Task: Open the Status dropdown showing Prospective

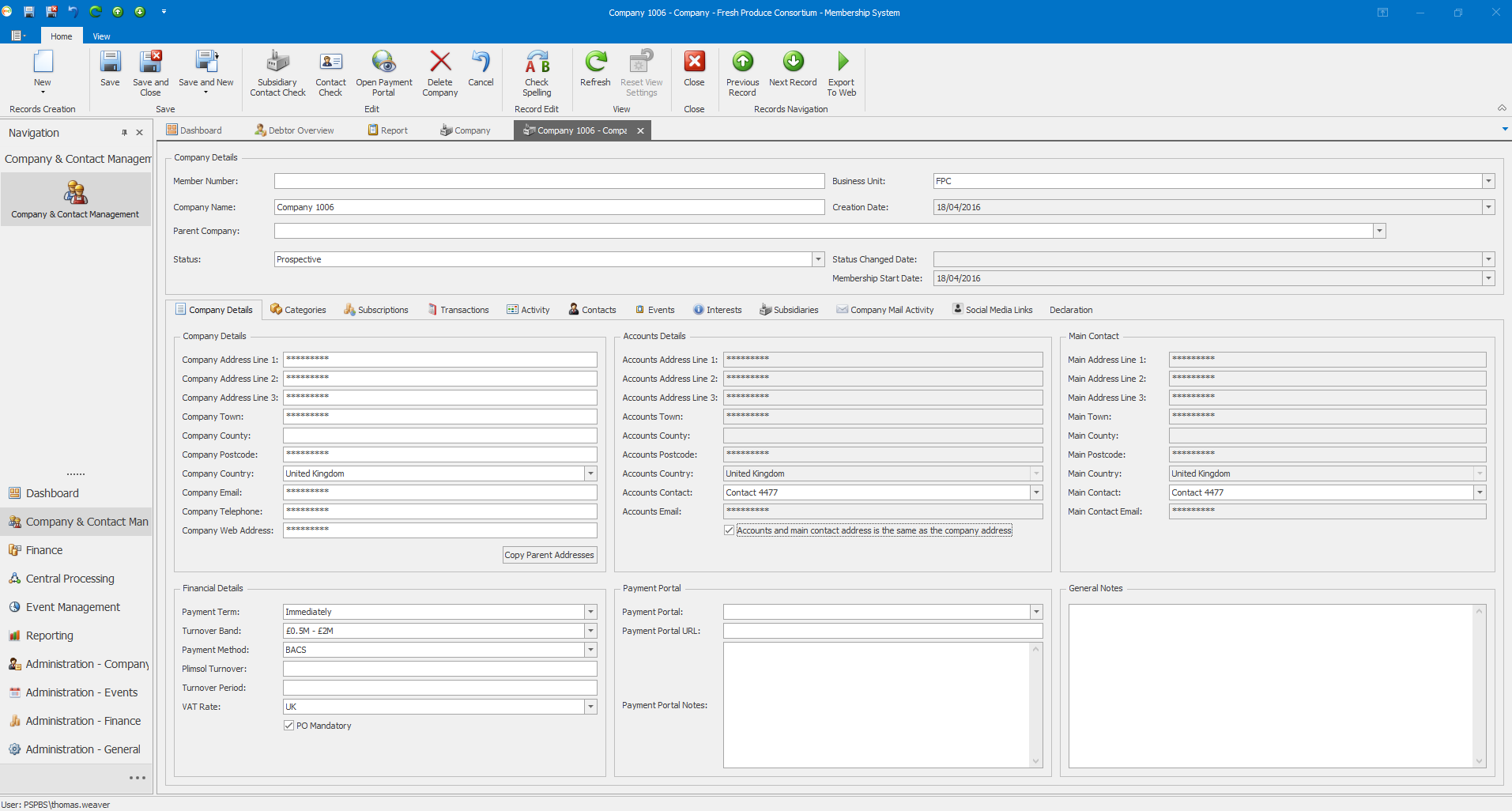Action: tap(818, 259)
